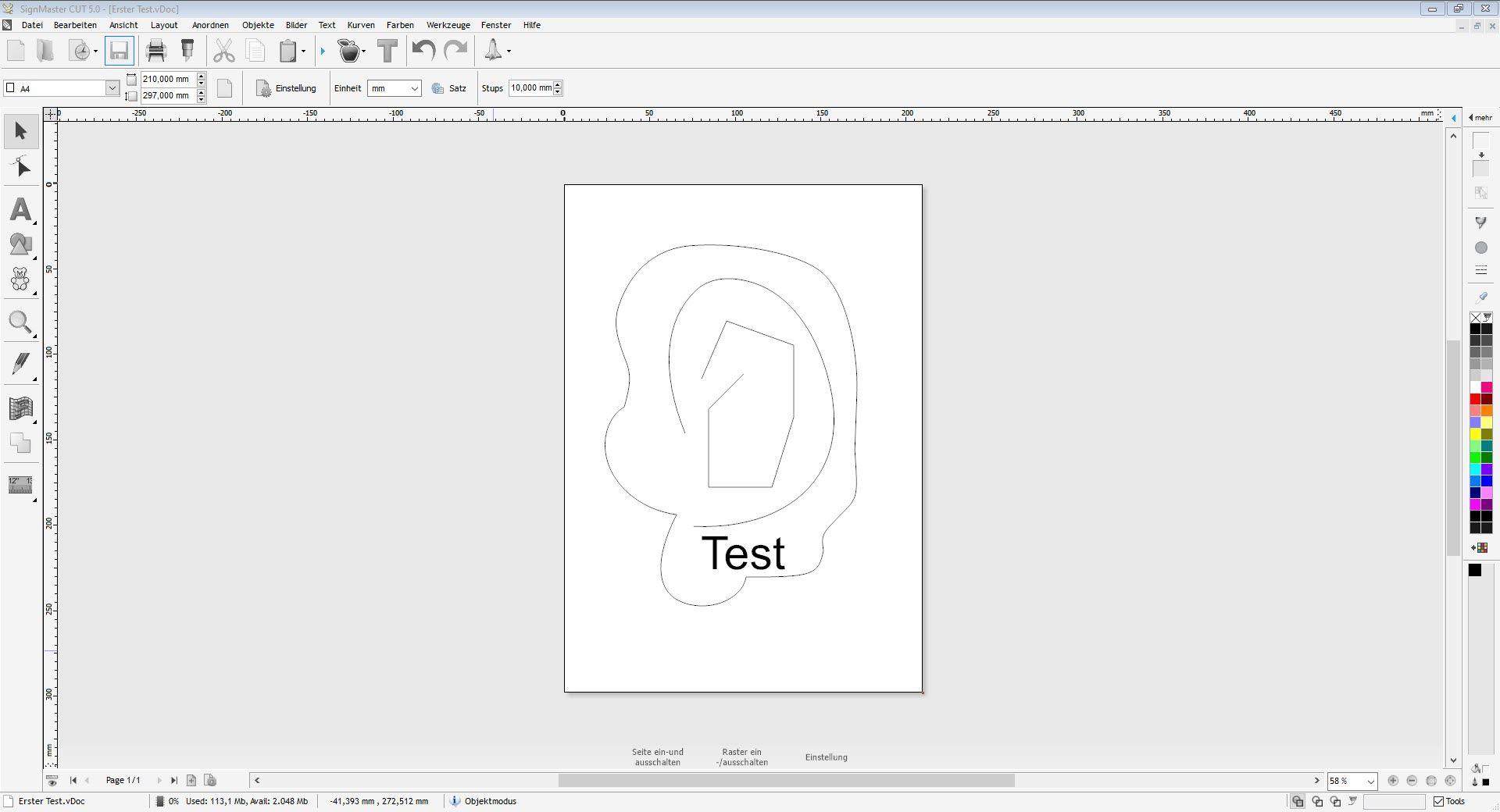Select the Text tool with letter A
This screenshot has width=1500, height=812.
tap(21, 209)
